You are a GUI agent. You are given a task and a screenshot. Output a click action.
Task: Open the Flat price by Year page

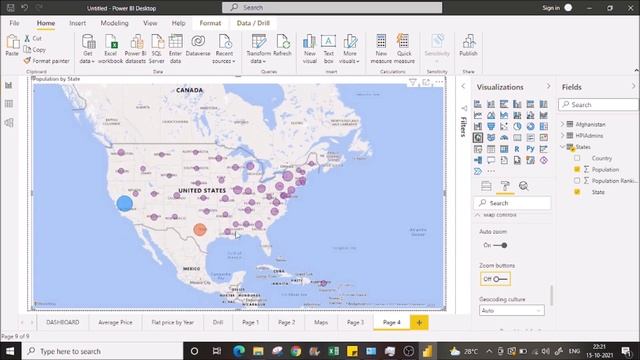click(172, 322)
